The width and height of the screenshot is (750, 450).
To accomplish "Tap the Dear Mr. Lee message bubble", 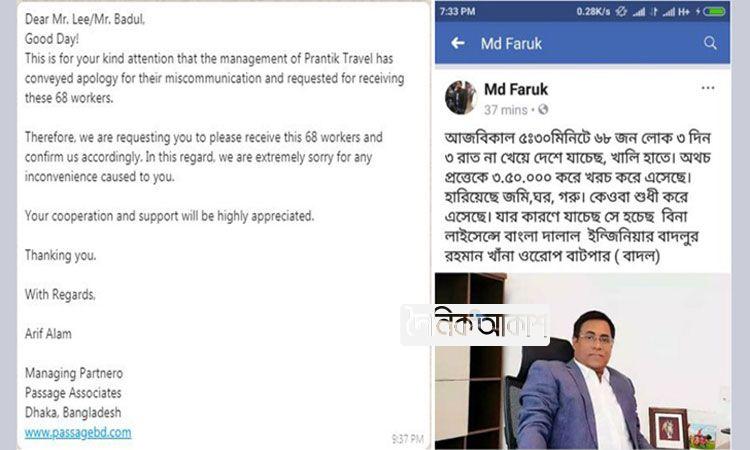I will click(223, 226).
